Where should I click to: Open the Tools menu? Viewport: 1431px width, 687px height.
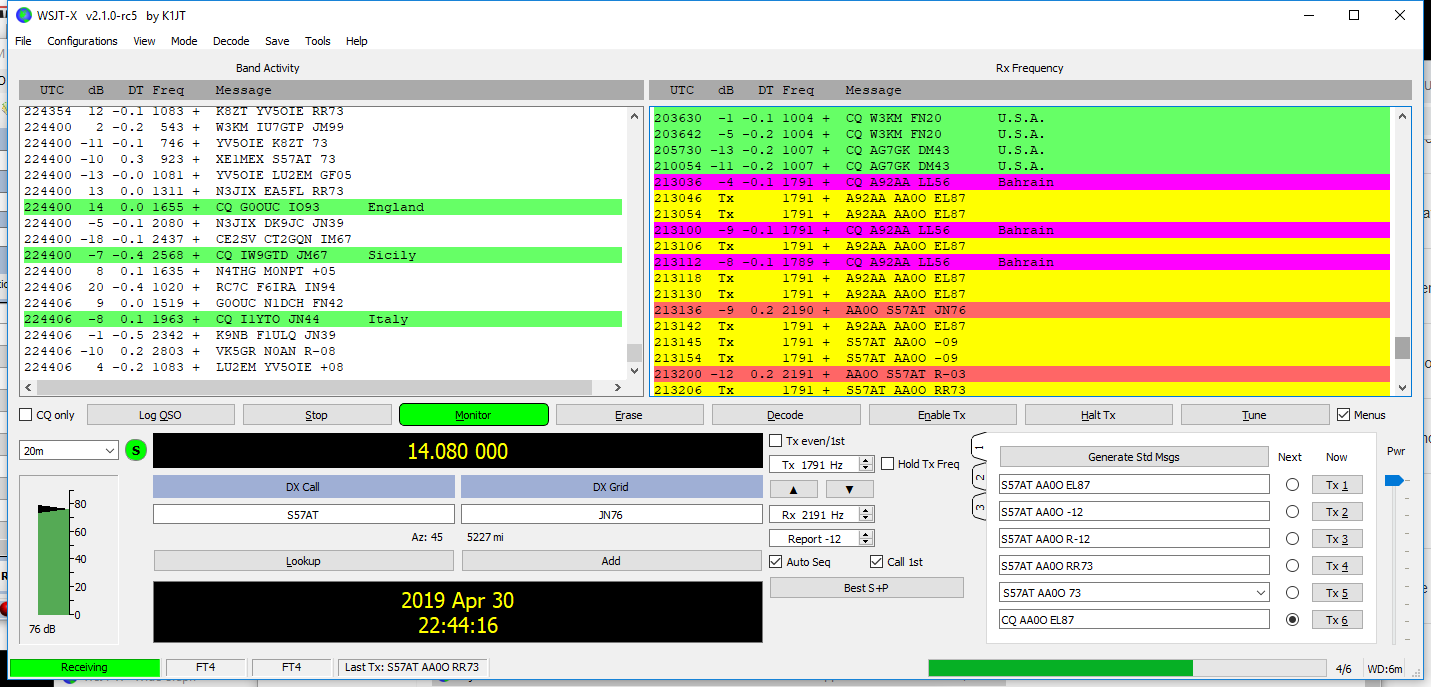coord(318,41)
